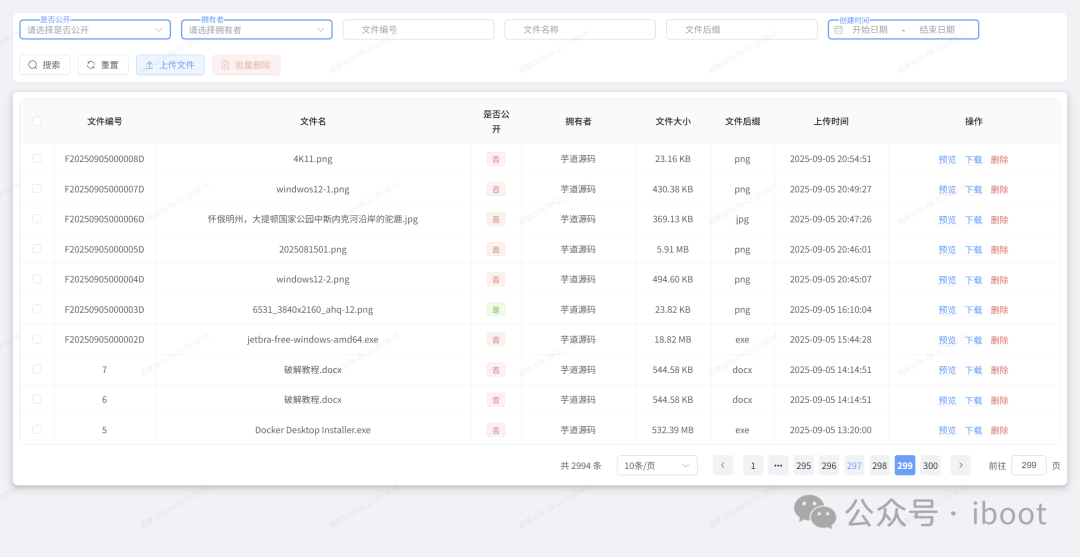
Task: Preview (预览) the 4K11.png file
Action: click(947, 160)
